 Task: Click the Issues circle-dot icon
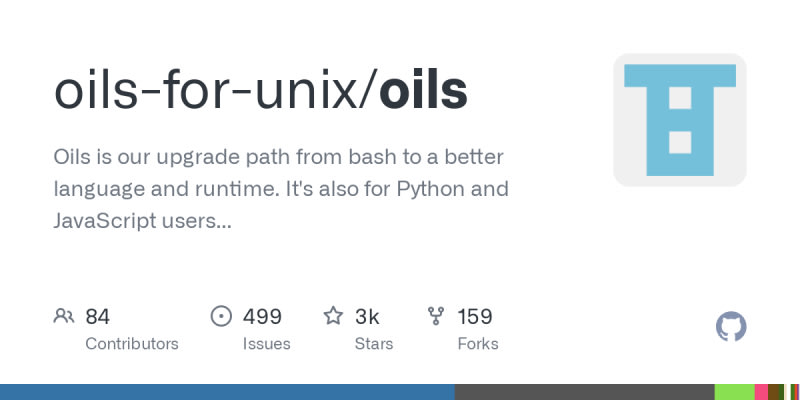(221, 317)
